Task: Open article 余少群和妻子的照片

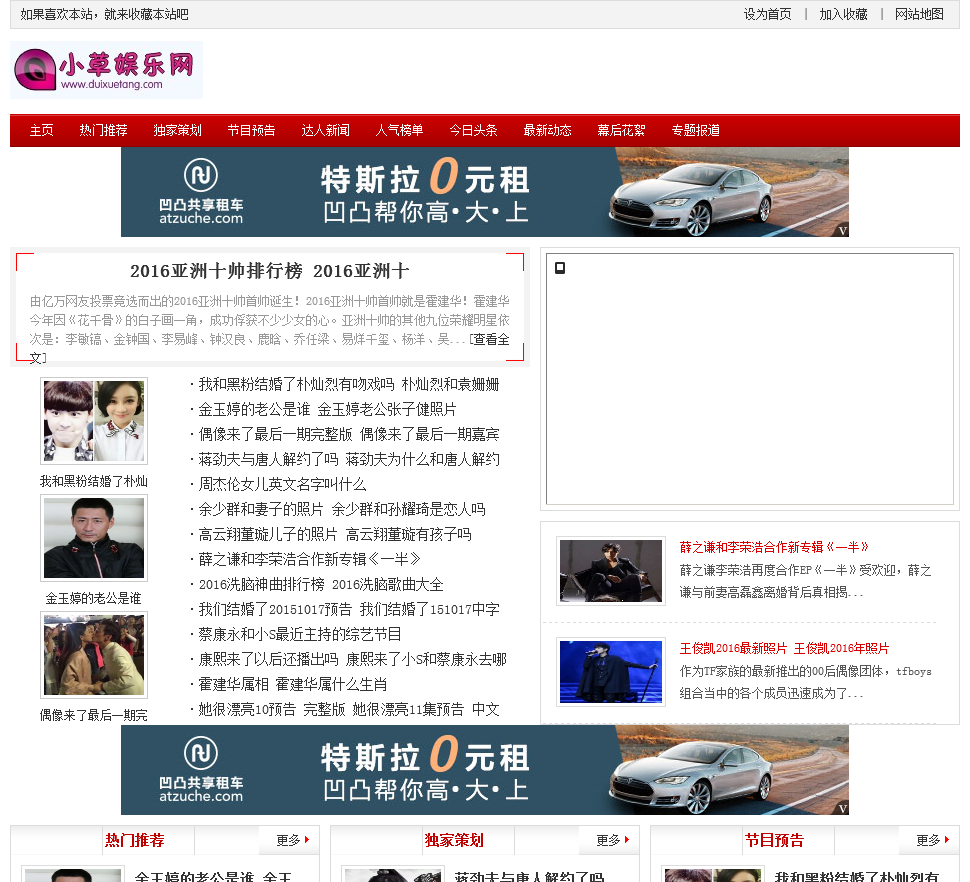Action: pos(341,509)
